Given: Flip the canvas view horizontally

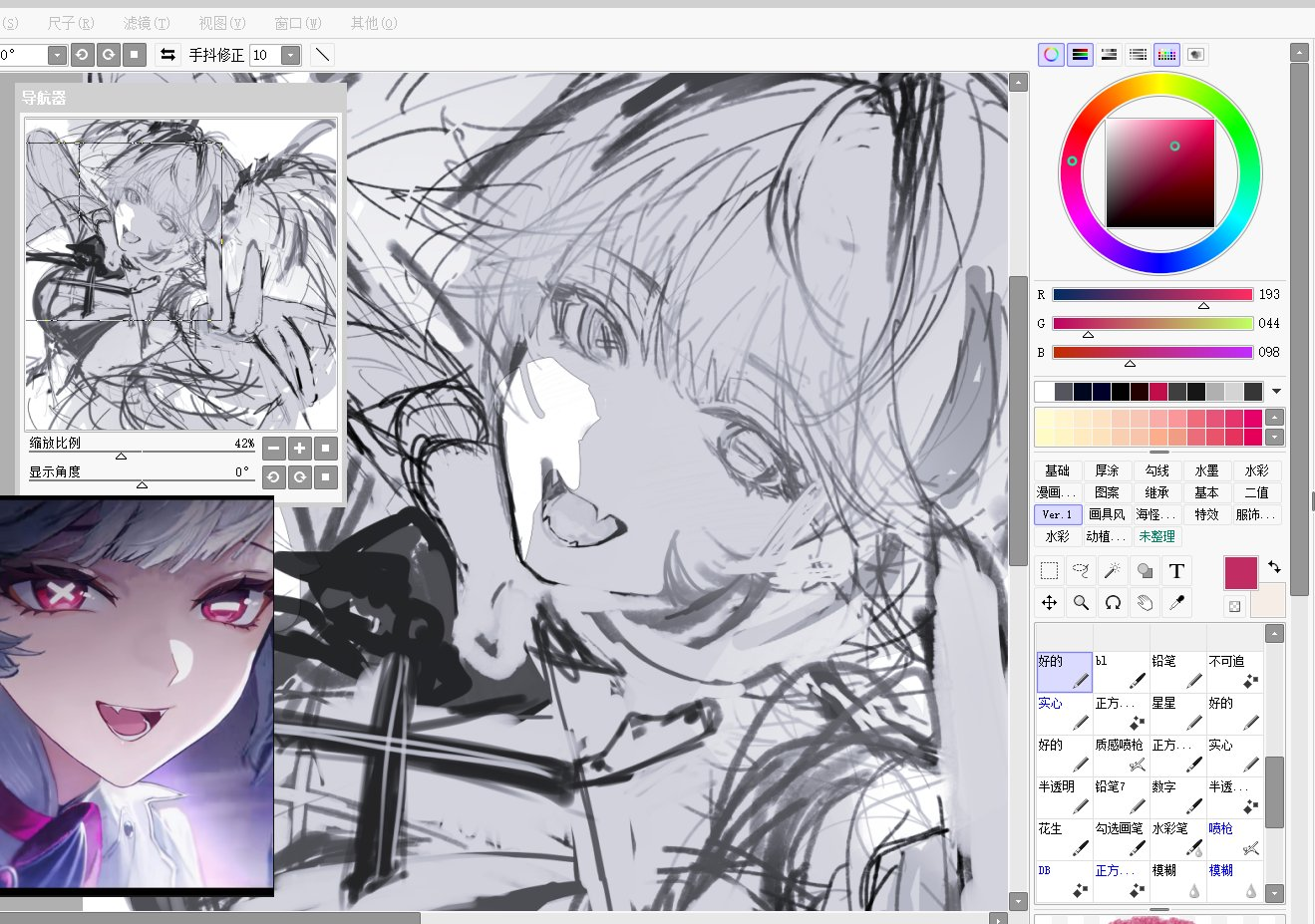Looking at the screenshot, I should (167, 55).
